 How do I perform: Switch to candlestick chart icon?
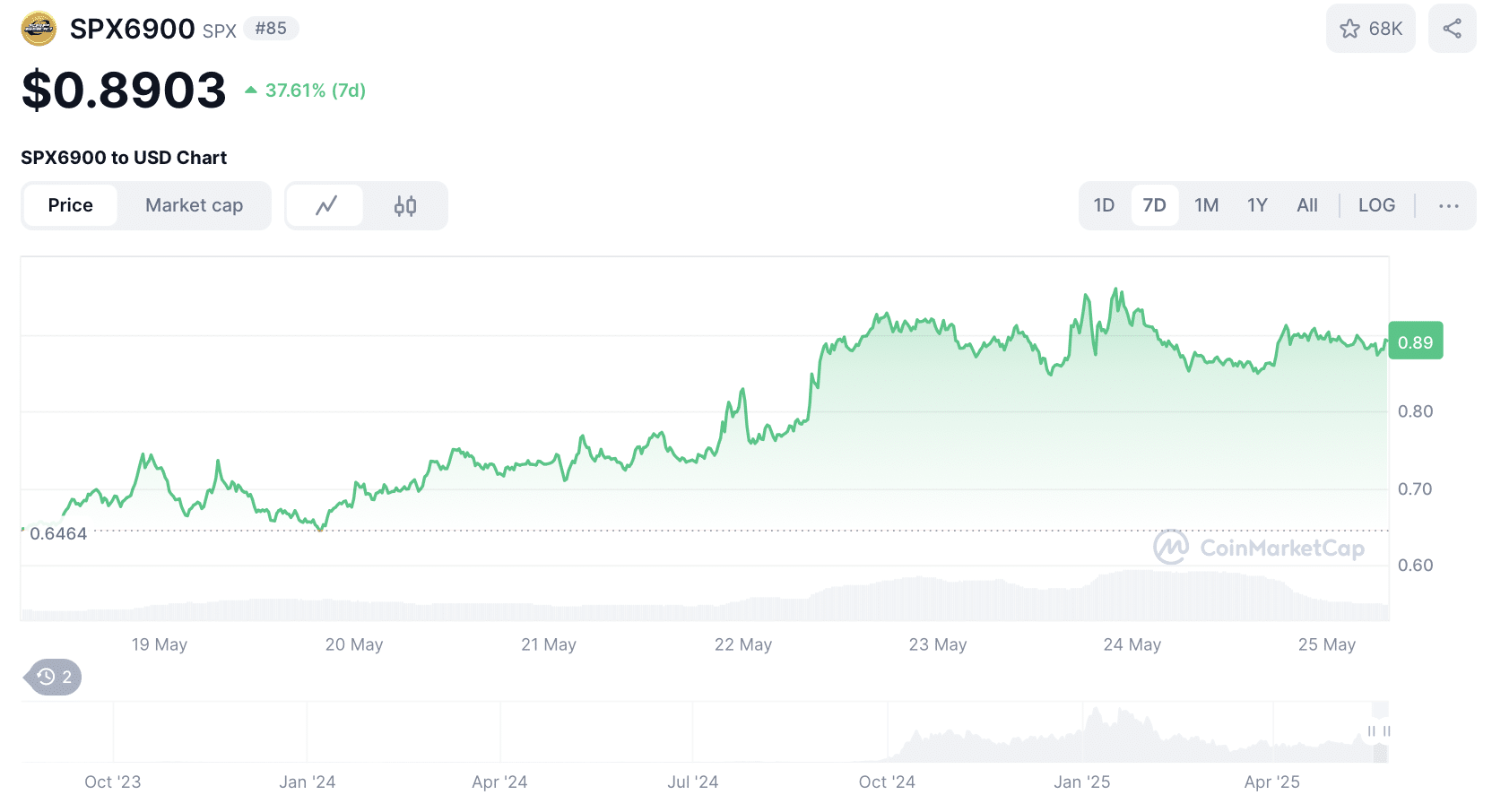[405, 206]
